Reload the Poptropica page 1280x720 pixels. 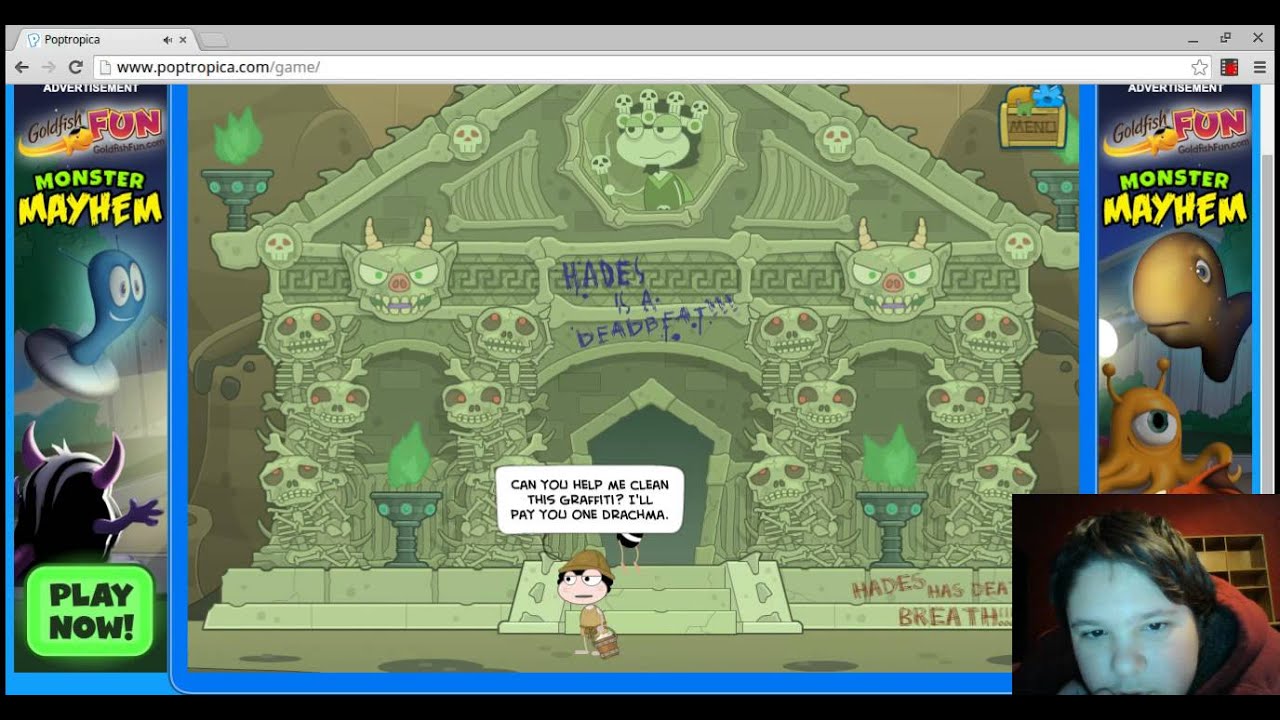pyautogui.click(x=75, y=67)
